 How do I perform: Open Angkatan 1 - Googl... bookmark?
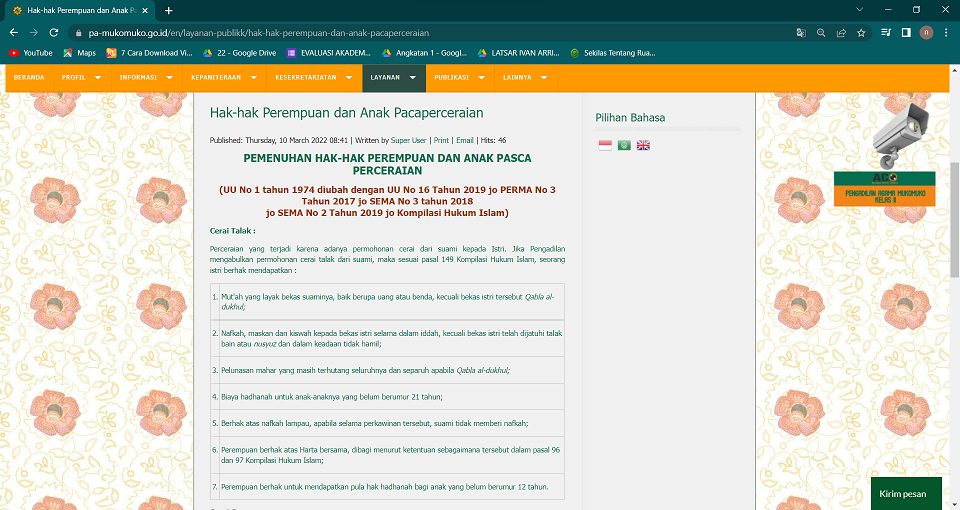click(424, 53)
